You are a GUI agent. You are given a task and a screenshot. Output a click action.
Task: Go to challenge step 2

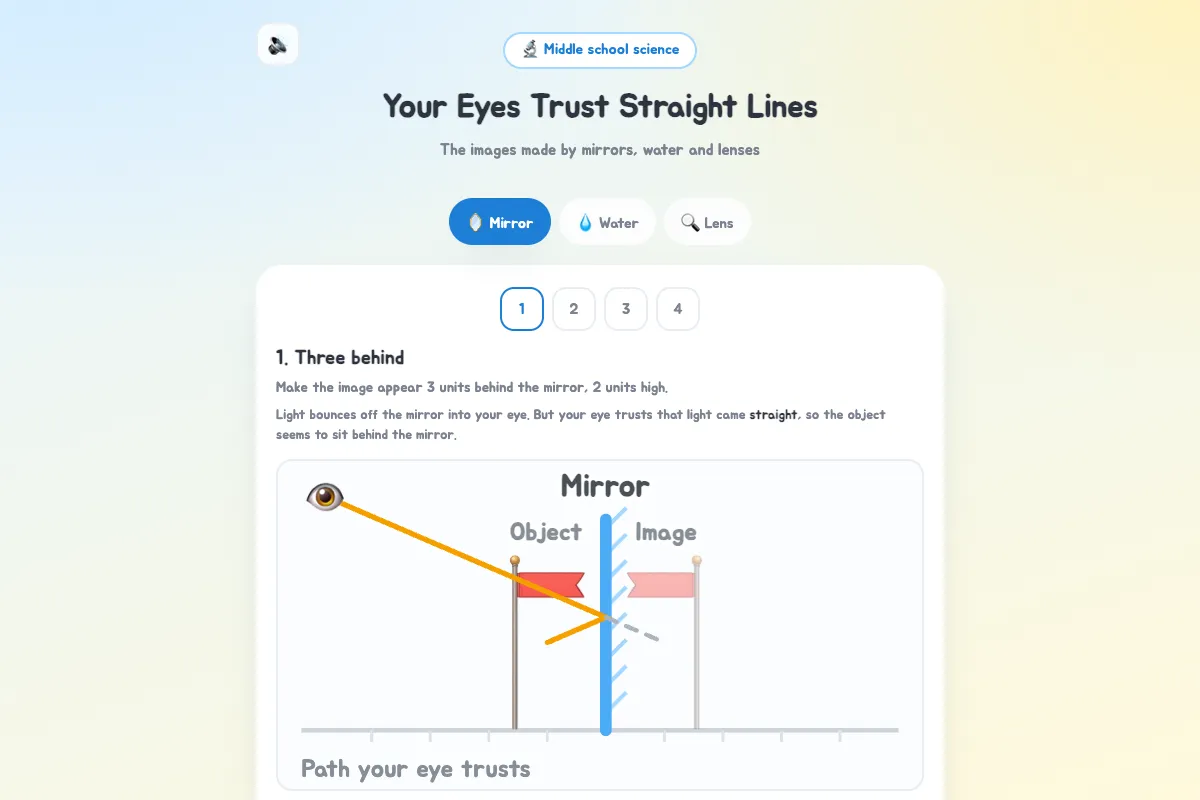click(x=574, y=309)
